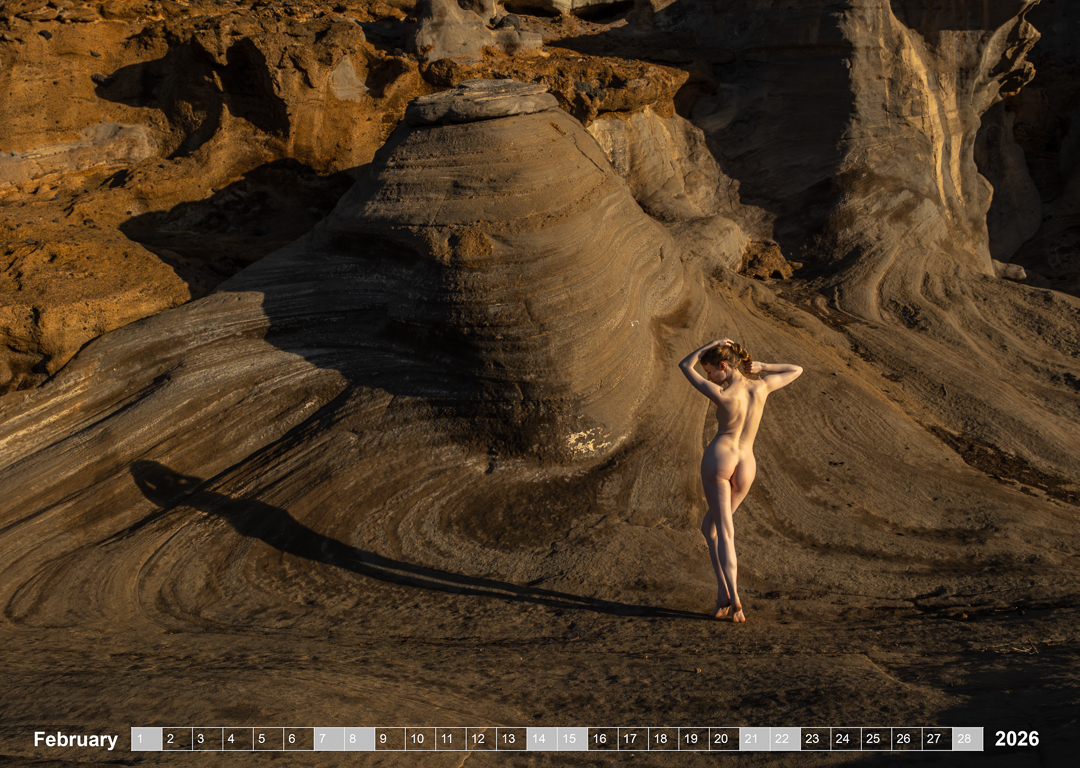Click day 3 in the date strip
Screen dimensions: 1080x768
coord(207,739)
